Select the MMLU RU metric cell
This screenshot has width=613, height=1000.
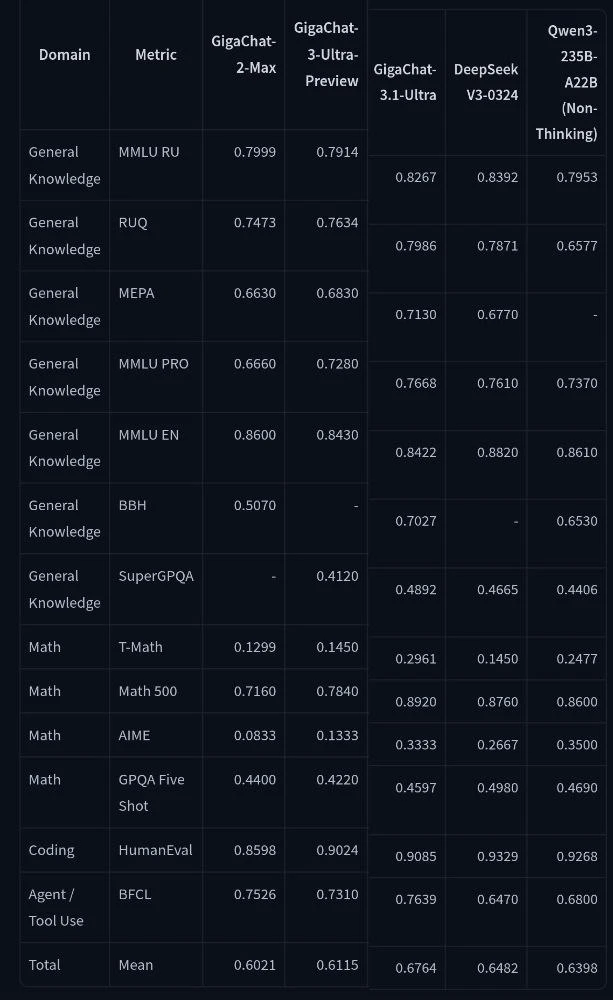(149, 152)
